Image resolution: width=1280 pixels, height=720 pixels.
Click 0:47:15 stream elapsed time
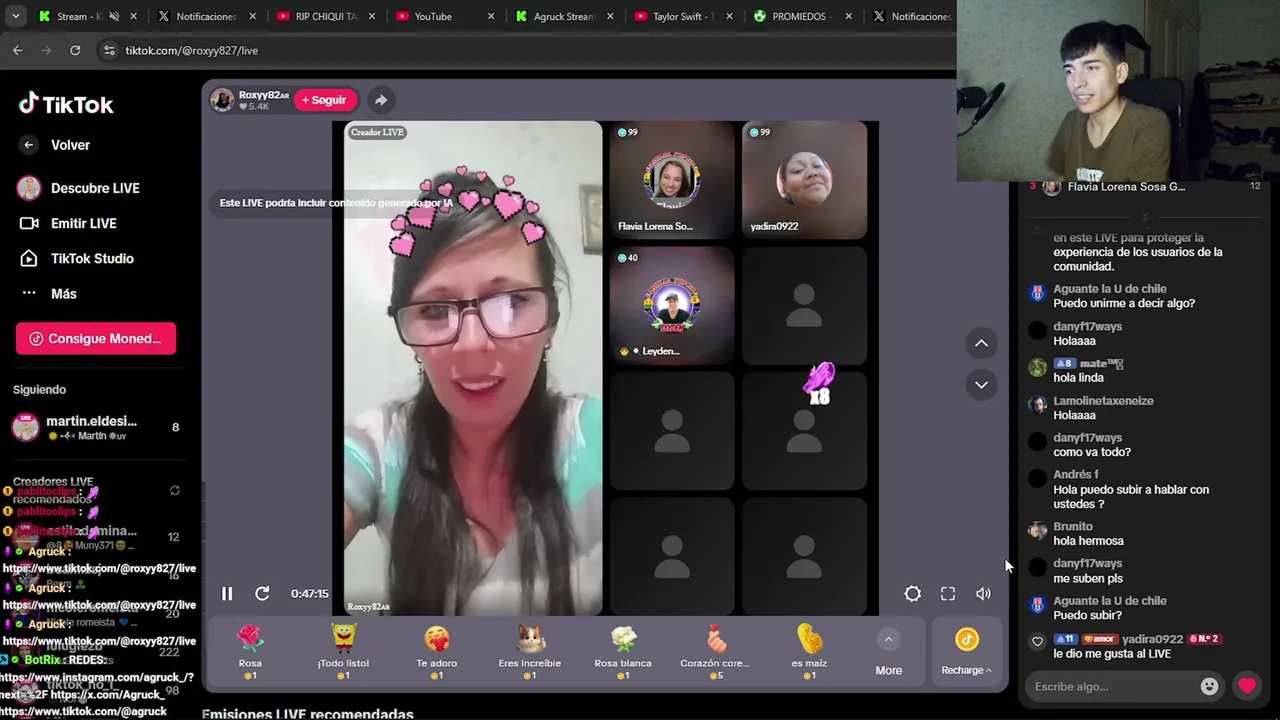310,594
